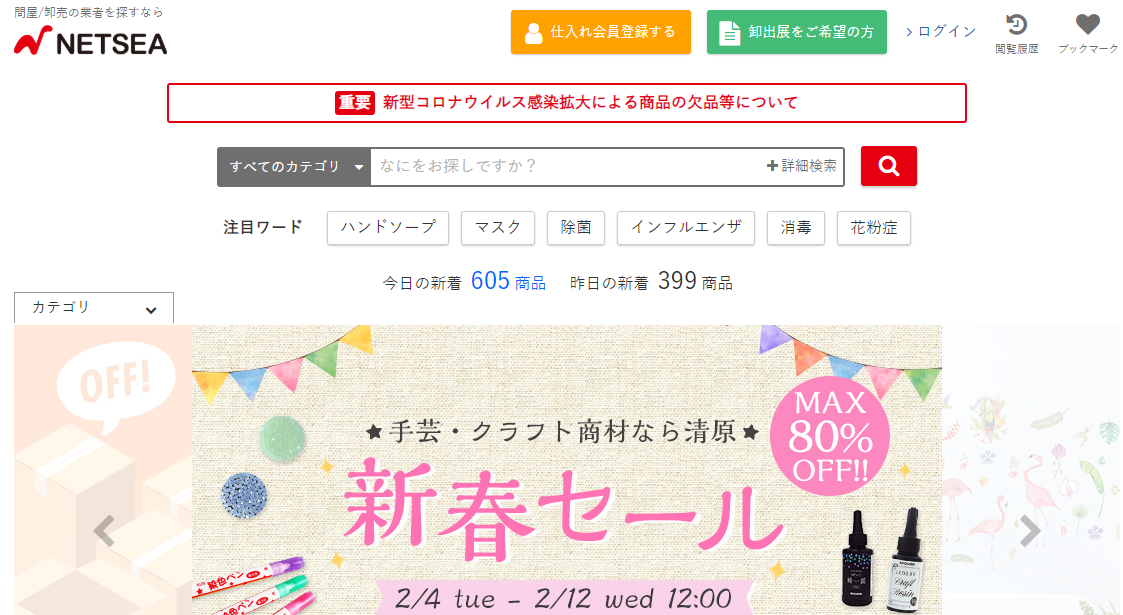The width and height of the screenshot is (1123, 615).
Task: Open coronavirus 重要 notice banner
Action: pos(567,103)
